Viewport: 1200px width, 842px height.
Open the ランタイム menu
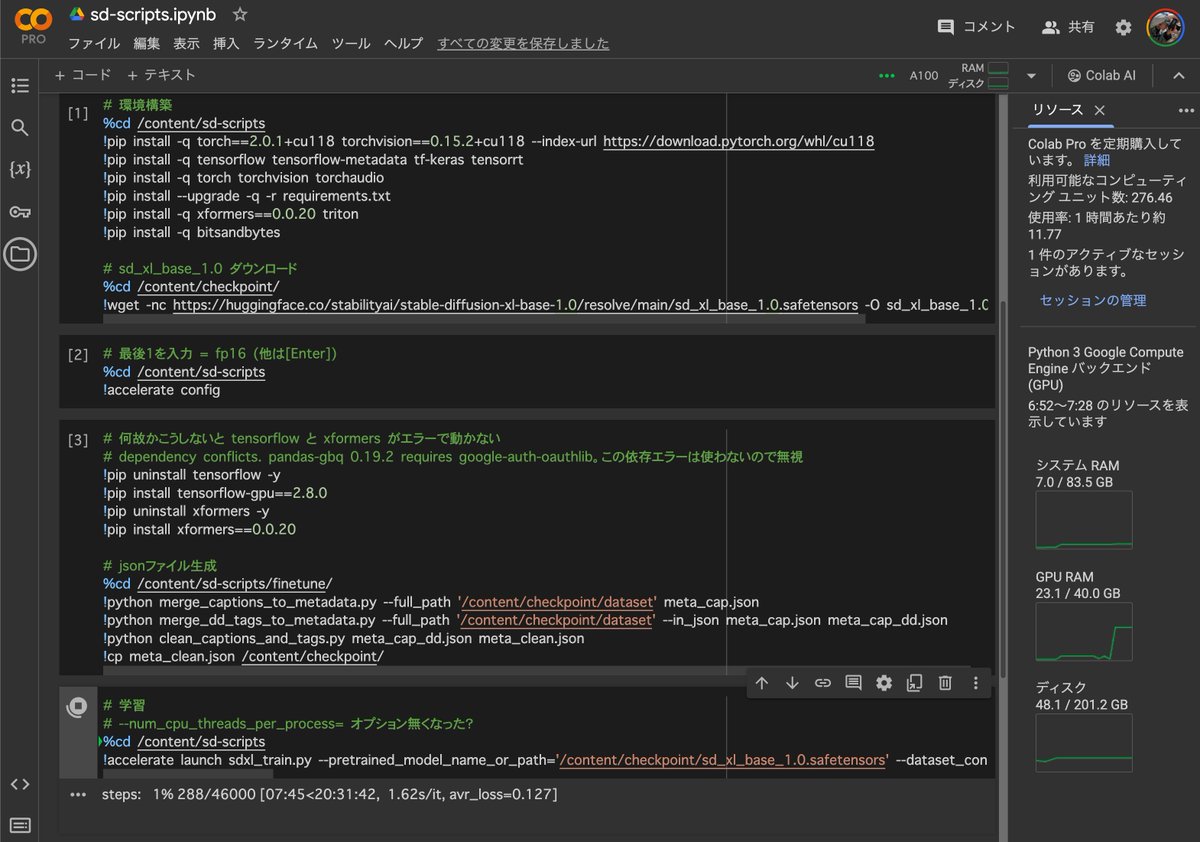[286, 44]
